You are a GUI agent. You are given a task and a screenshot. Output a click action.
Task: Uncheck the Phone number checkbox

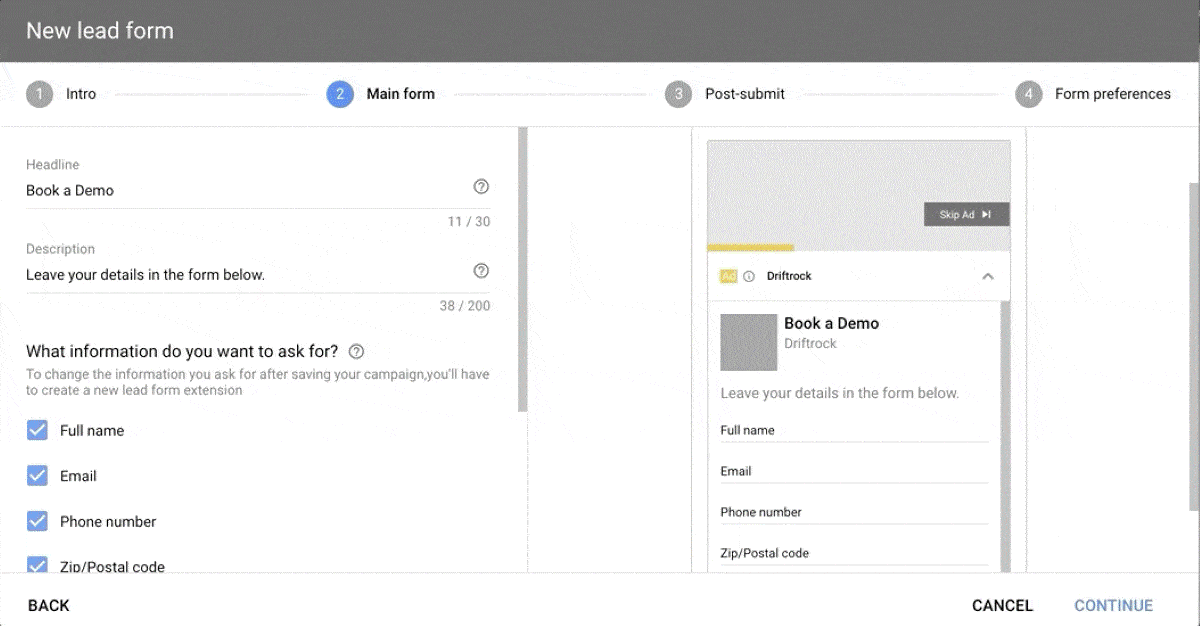37,521
